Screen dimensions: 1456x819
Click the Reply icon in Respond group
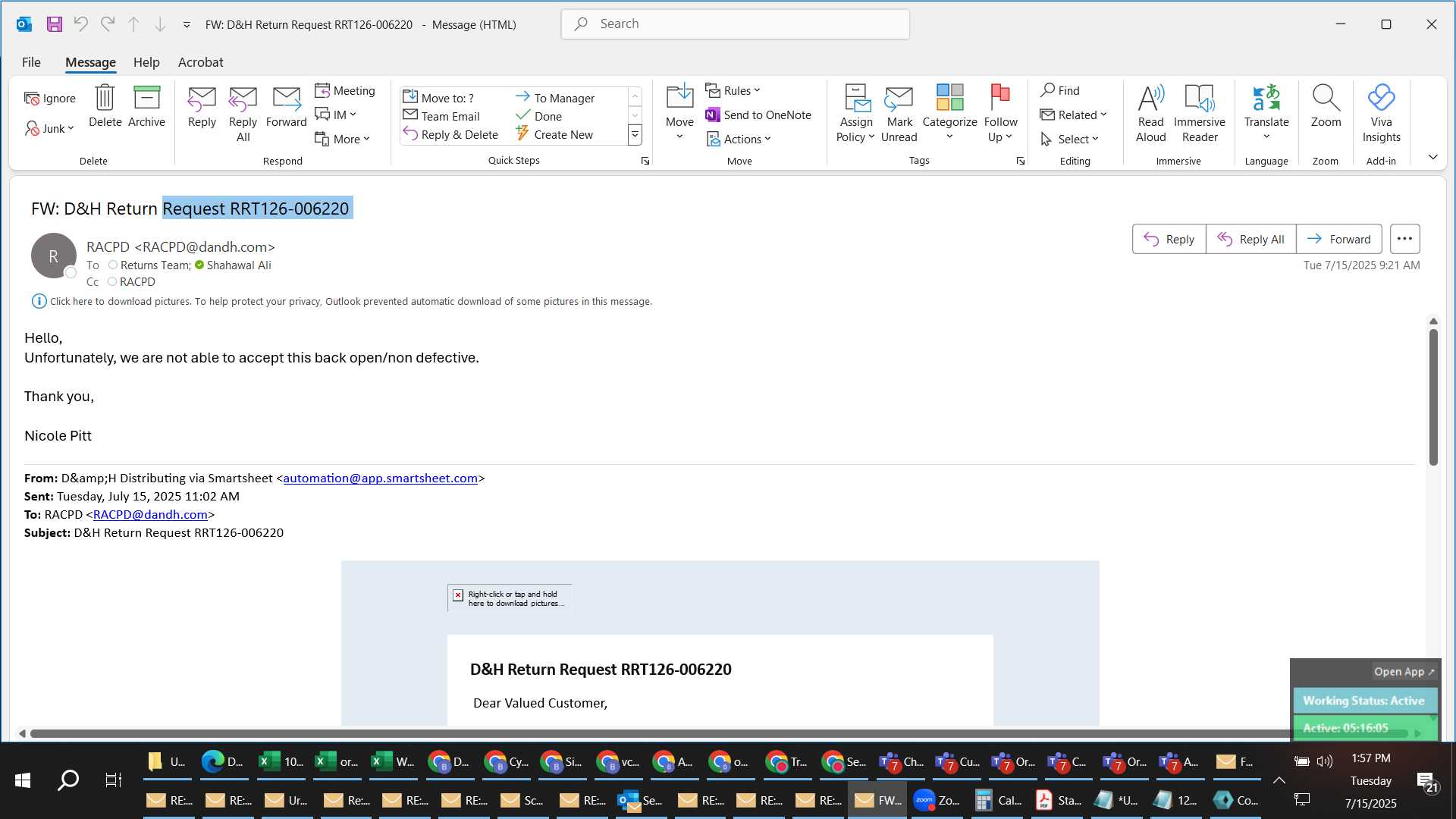[202, 106]
